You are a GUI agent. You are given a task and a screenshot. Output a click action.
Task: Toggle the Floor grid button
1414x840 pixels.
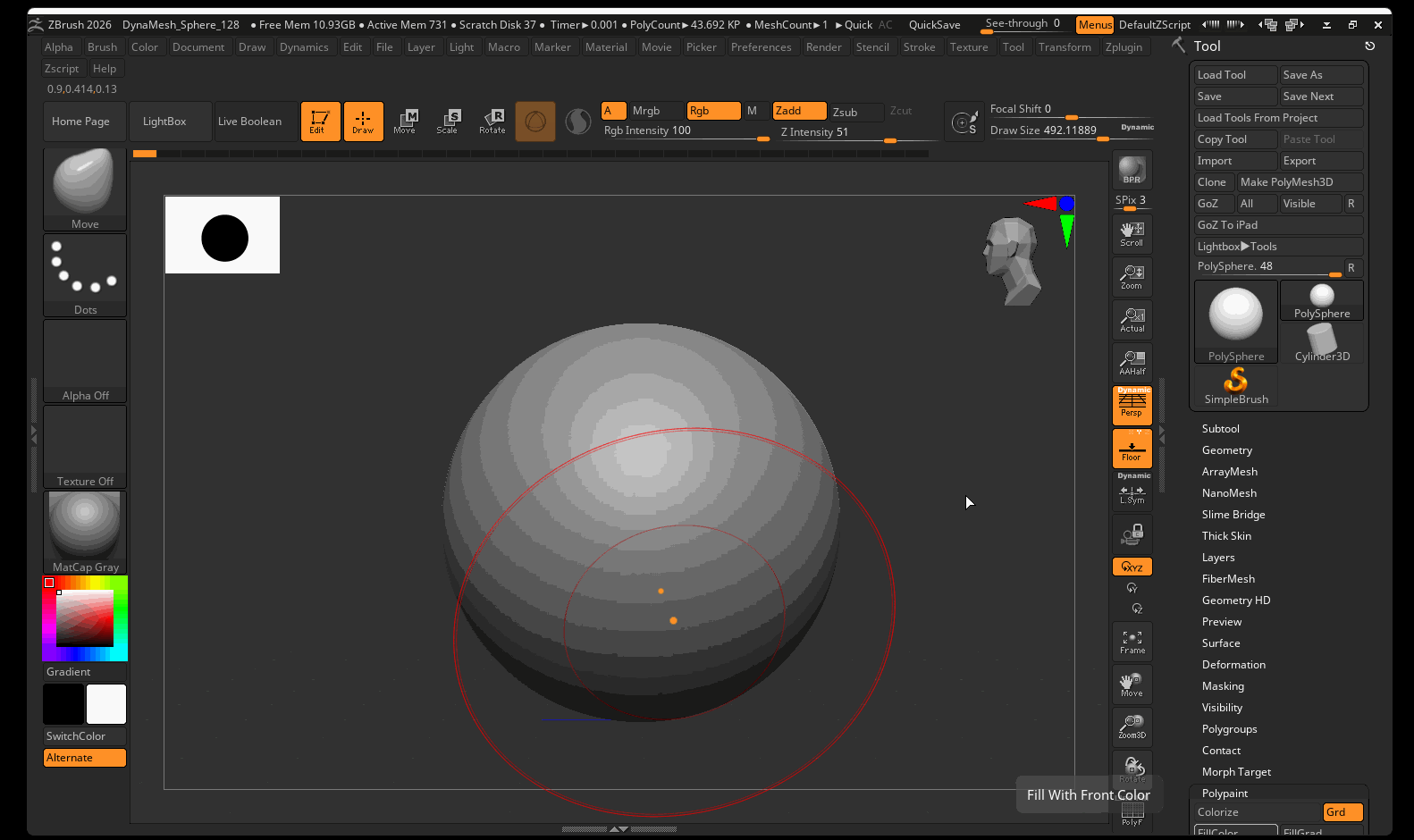(x=1132, y=449)
